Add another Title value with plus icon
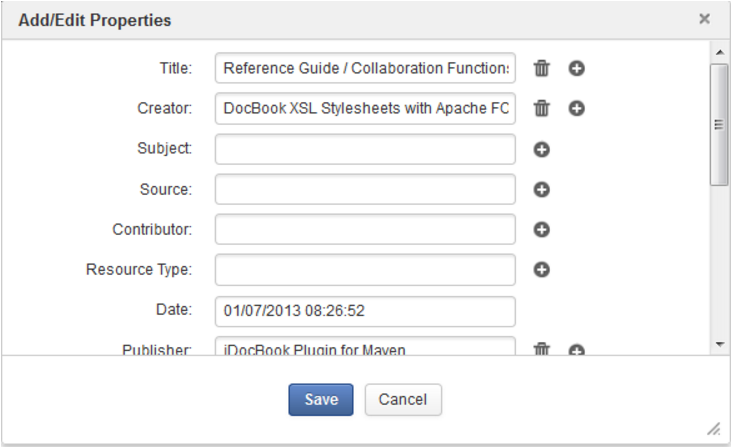Screen dimensions: 731x447 point(577,68)
